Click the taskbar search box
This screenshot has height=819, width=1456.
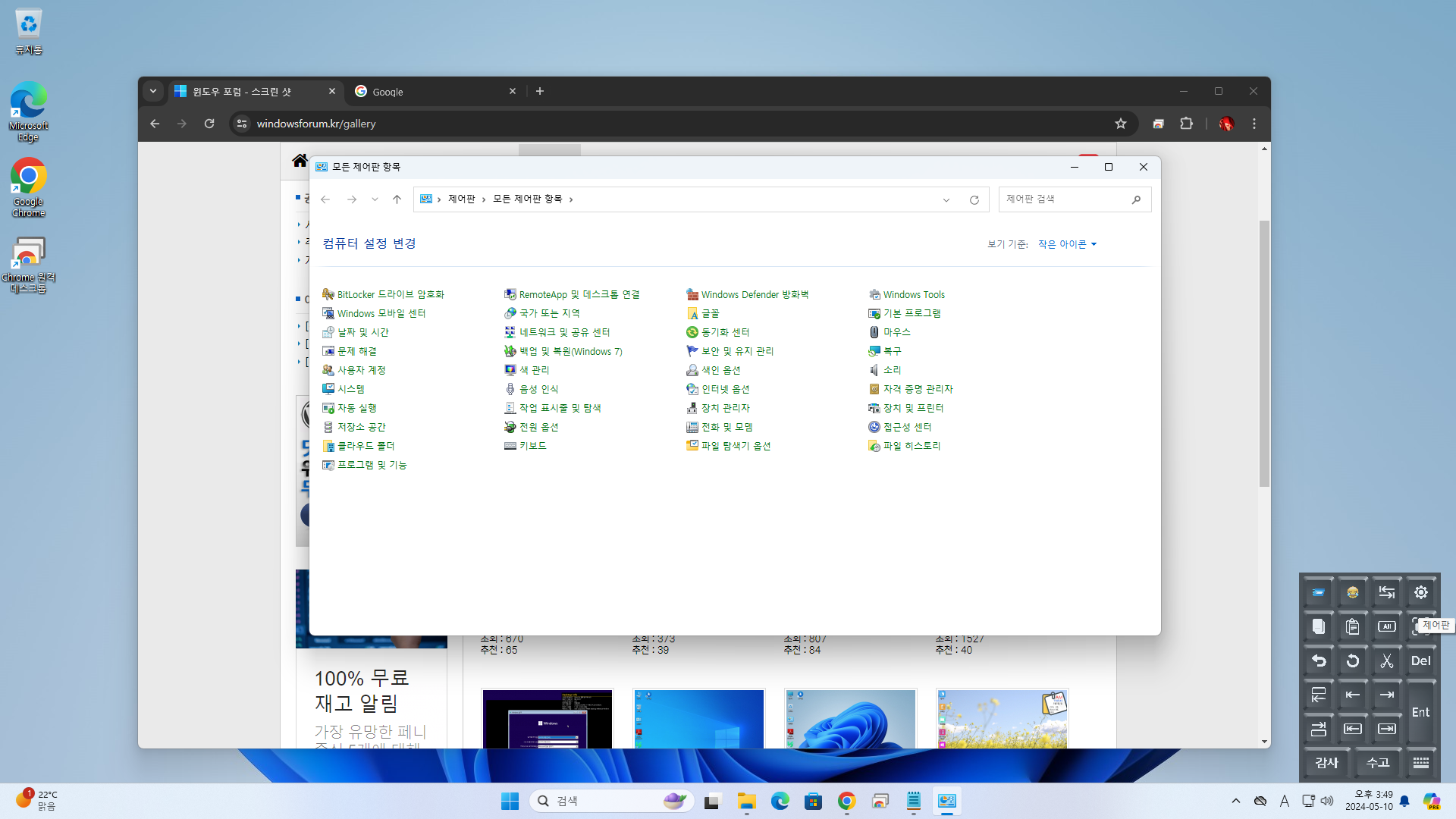coord(611,801)
